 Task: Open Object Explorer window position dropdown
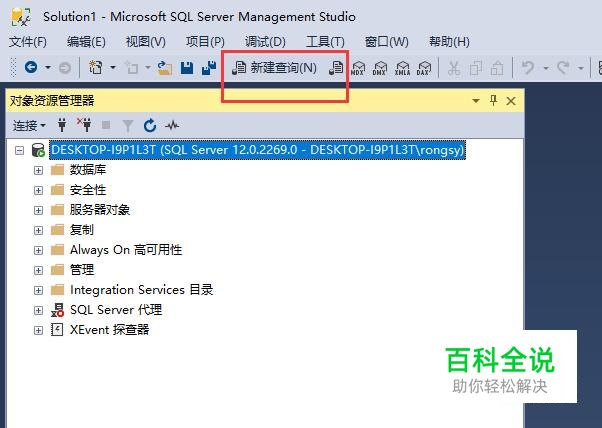(x=476, y=101)
